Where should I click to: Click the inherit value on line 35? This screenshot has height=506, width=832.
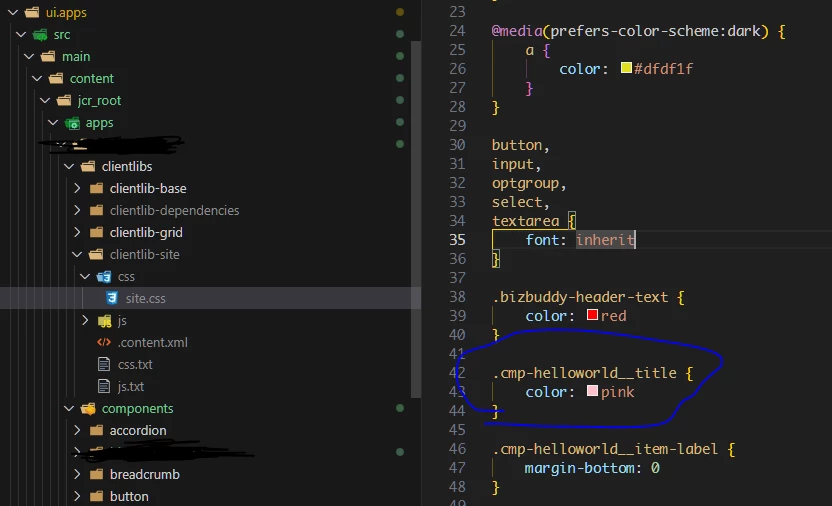pos(605,240)
